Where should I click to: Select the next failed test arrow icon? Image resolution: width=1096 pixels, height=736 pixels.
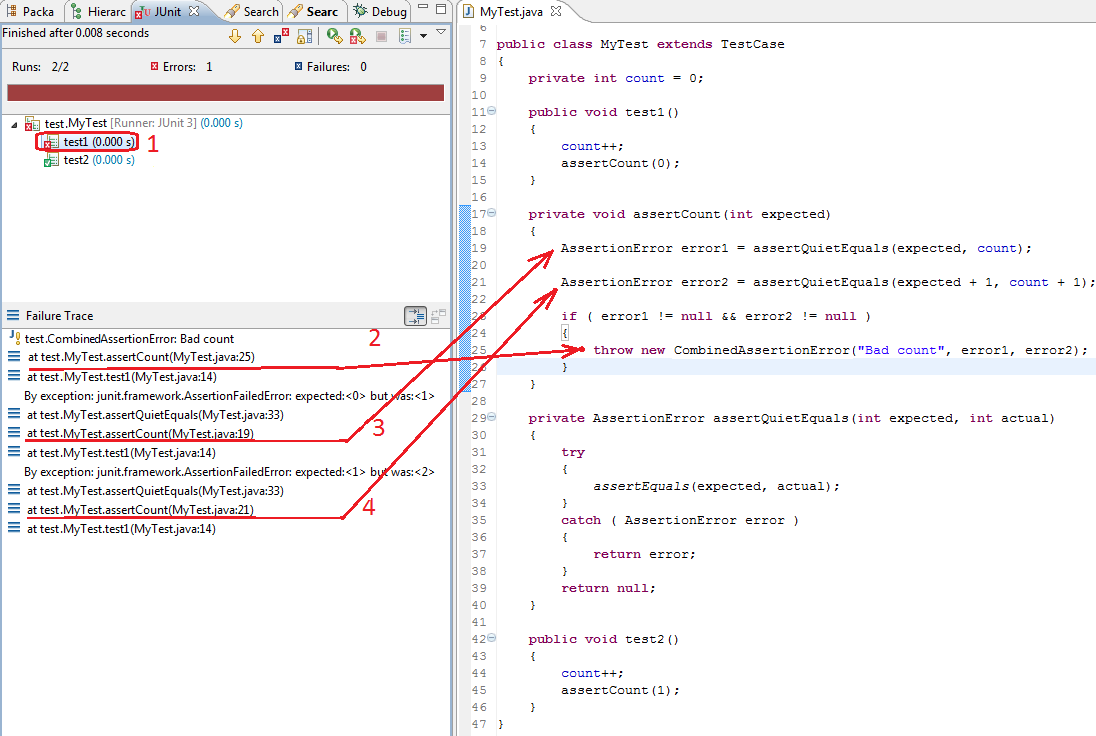point(234,36)
